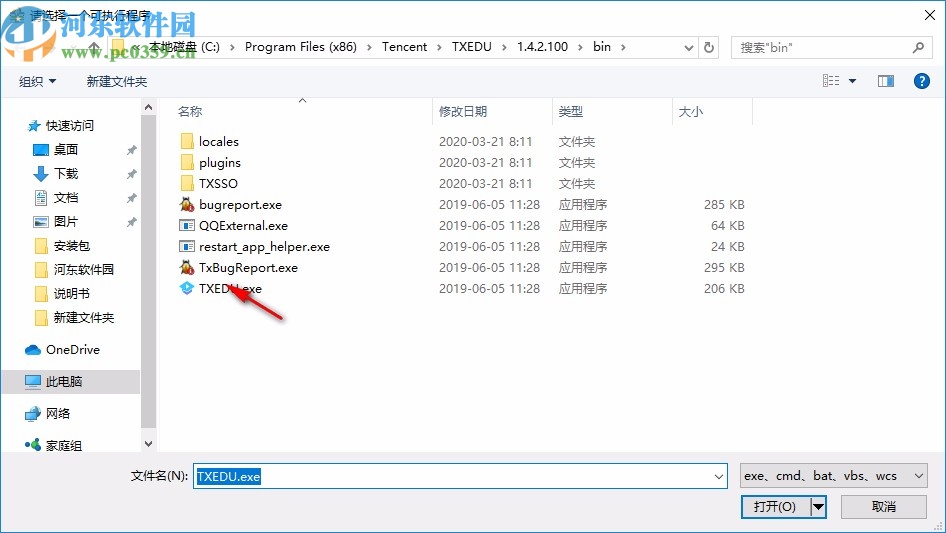Click the Downloads (下载) arrow icon
This screenshot has width=946, height=533.
(x=40, y=174)
